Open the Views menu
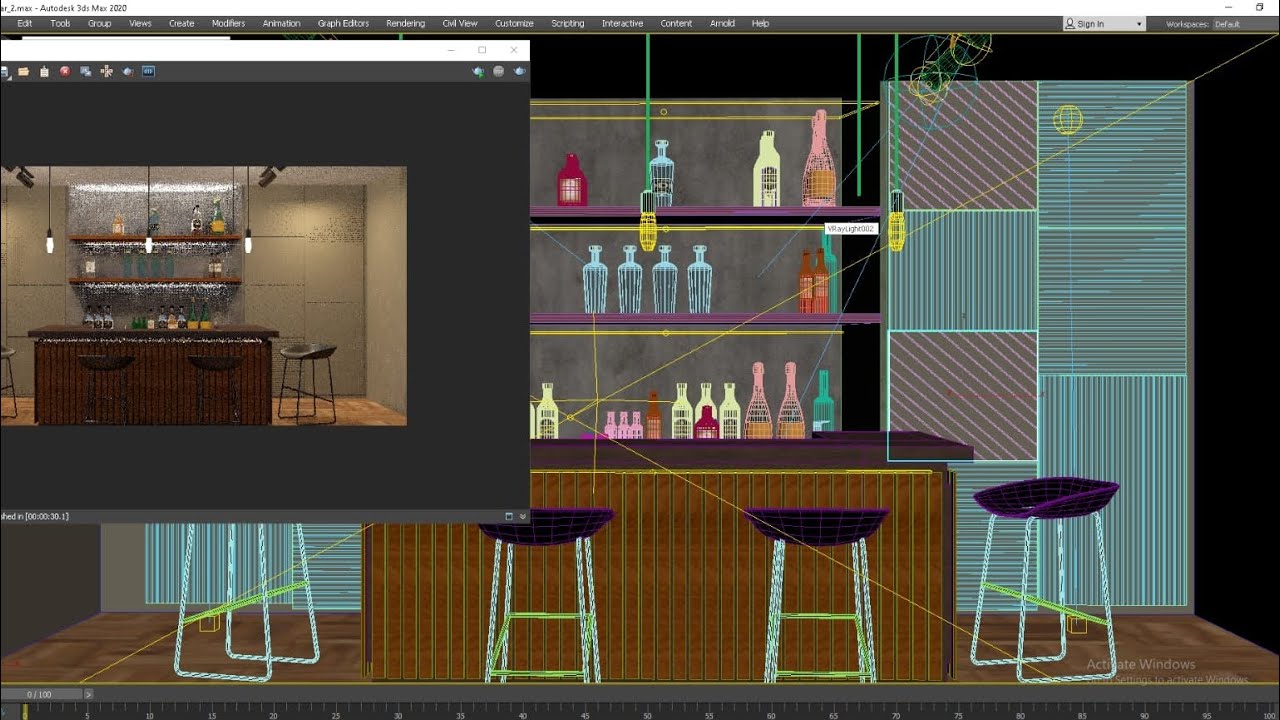 (x=140, y=23)
